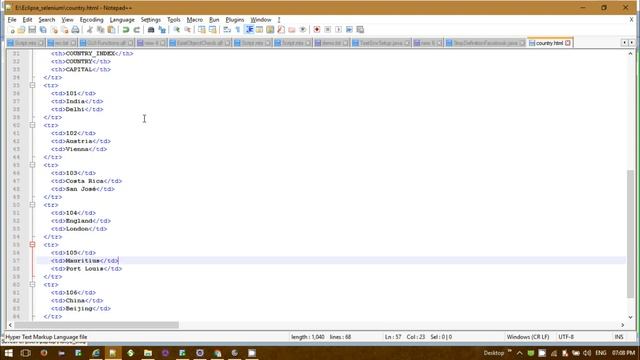Click the Save recorded macro icon
This screenshot has width=640, height=360.
[x=360, y=30]
